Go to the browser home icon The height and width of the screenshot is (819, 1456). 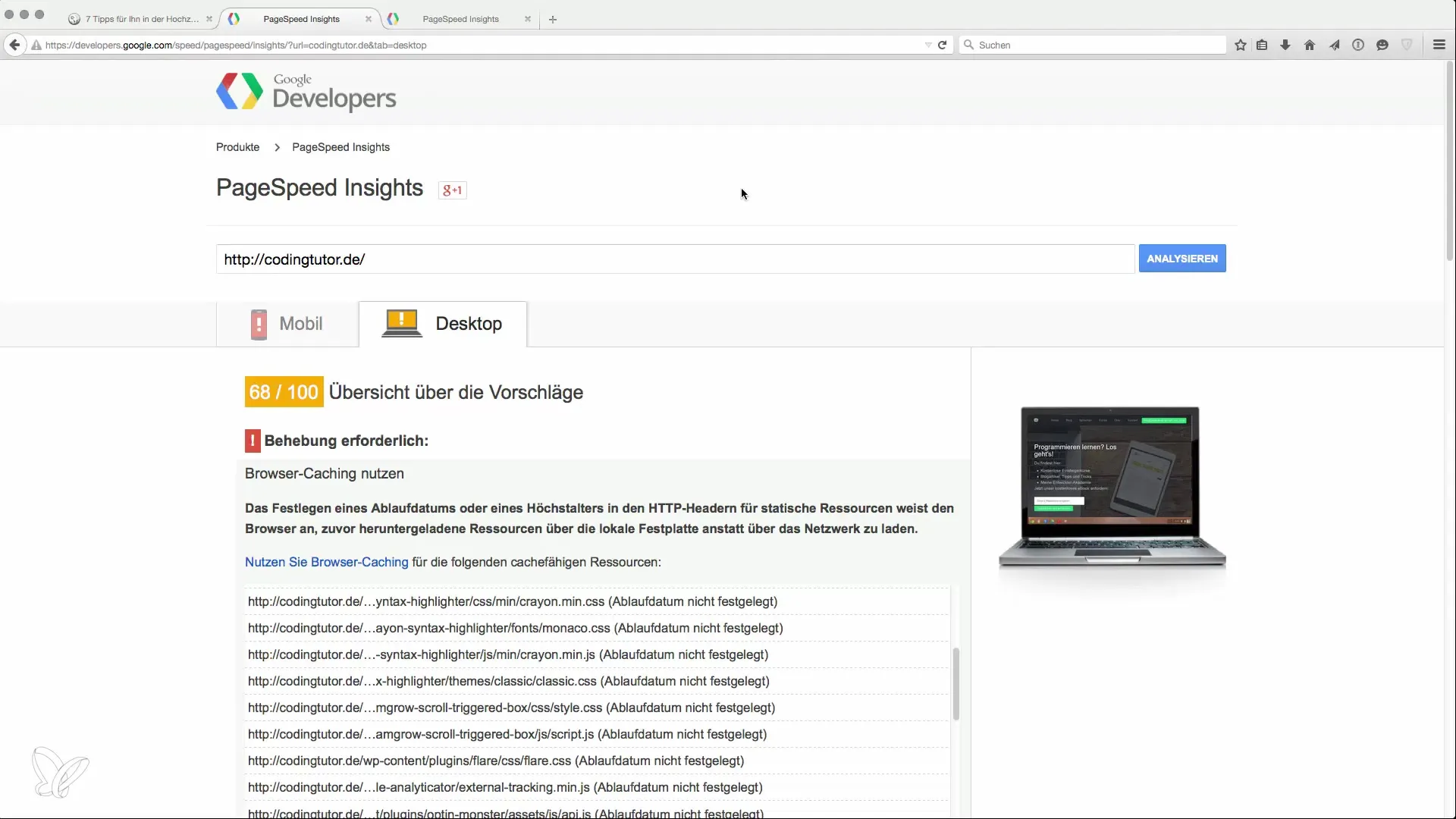coord(1310,45)
